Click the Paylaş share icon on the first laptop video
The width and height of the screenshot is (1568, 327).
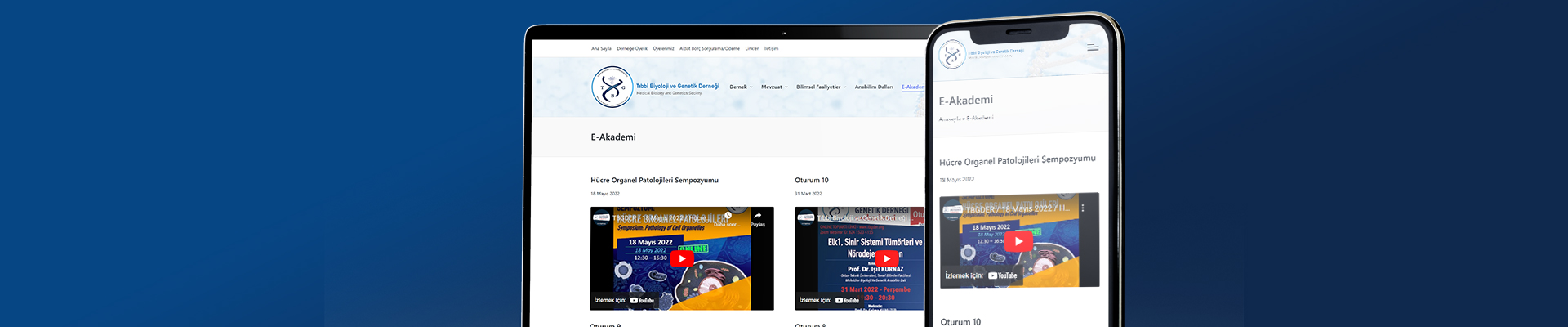coord(758,218)
